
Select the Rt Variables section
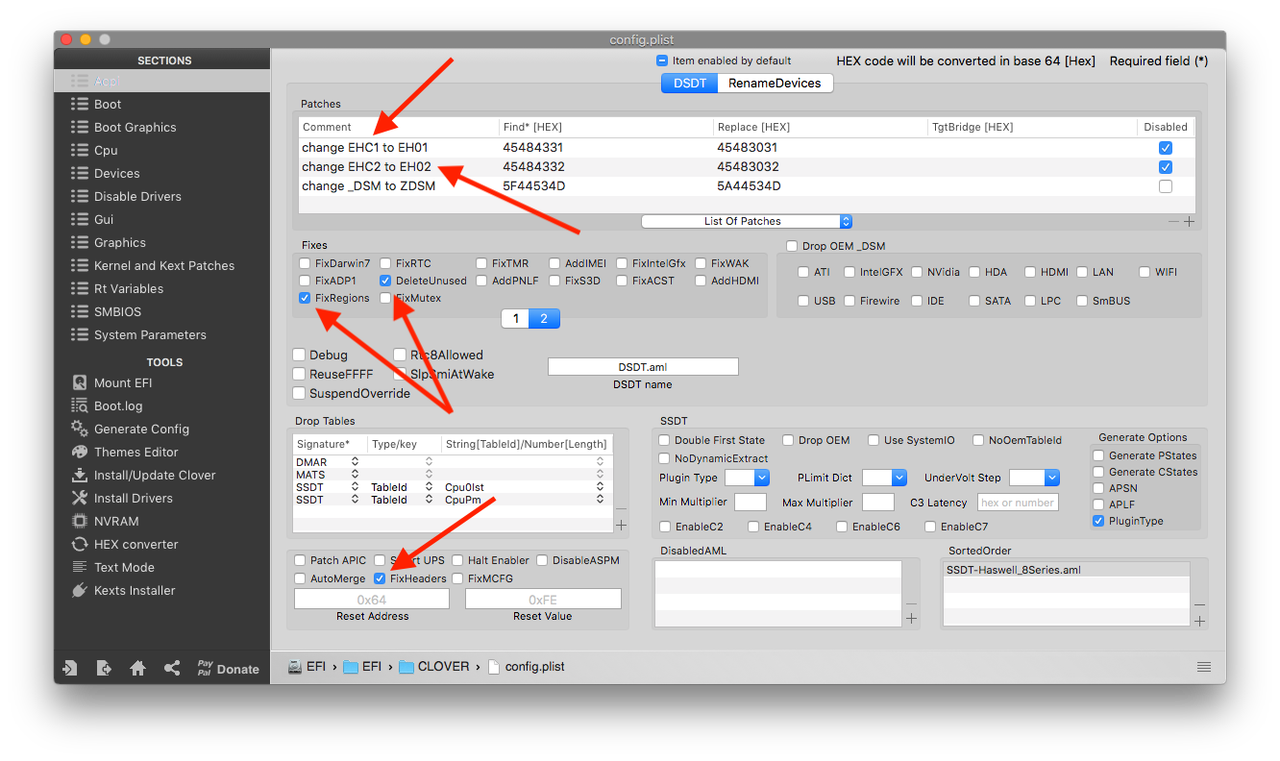pyautogui.click(x=129, y=288)
